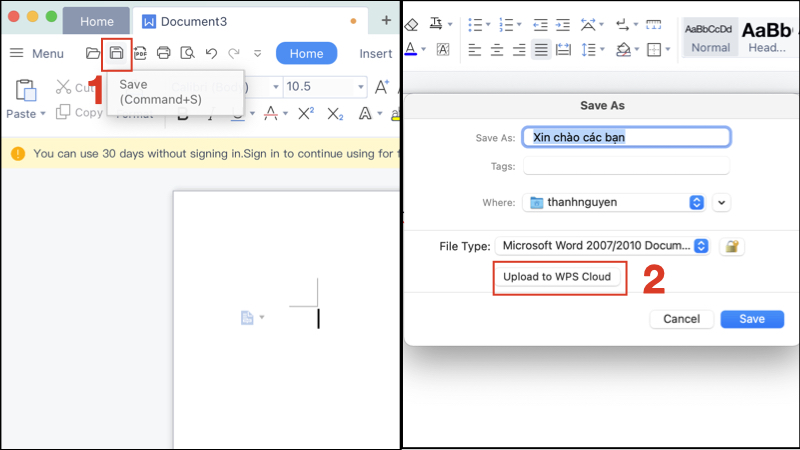The width and height of the screenshot is (800, 450).
Task: Redo the last action
Action: pos(234,53)
